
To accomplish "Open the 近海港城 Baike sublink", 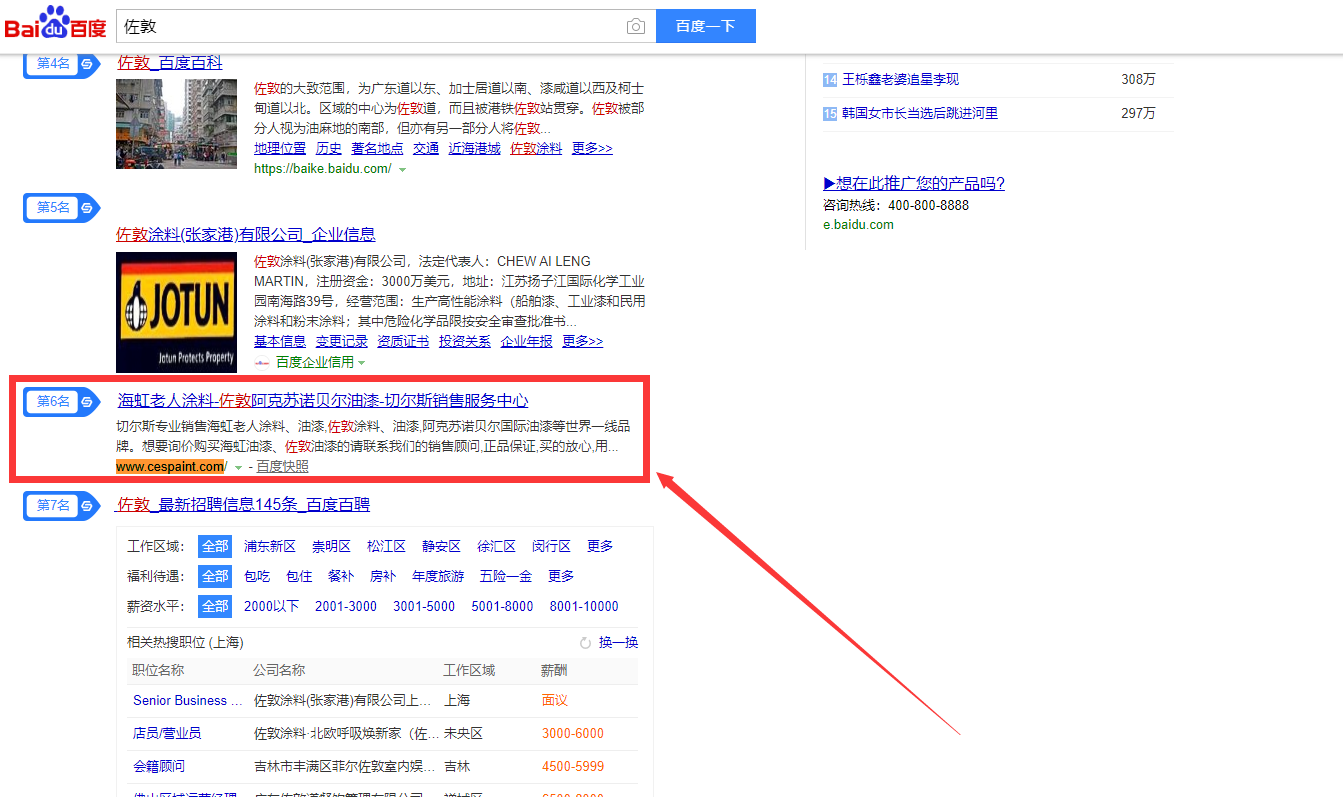I will pyautogui.click(x=475, y=148).
